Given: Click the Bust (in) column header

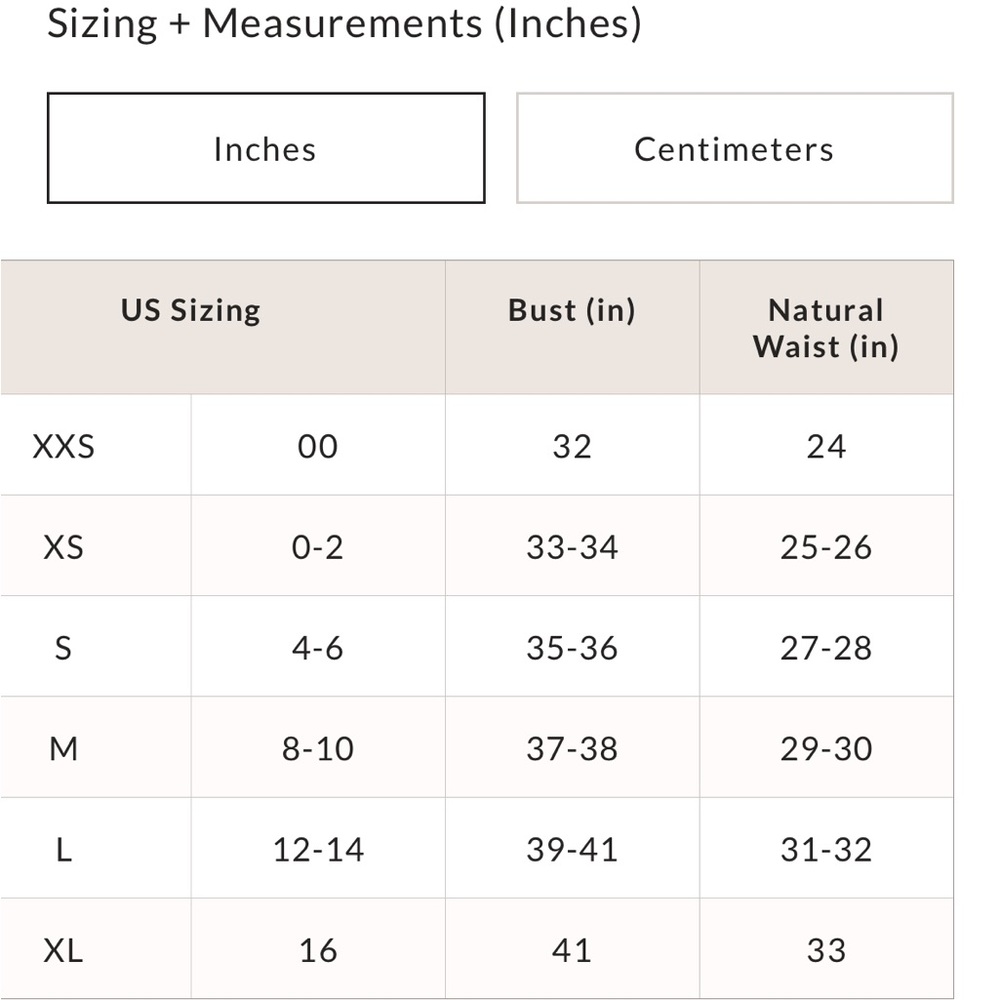Looking at the screenshot, I should (571, 311).
